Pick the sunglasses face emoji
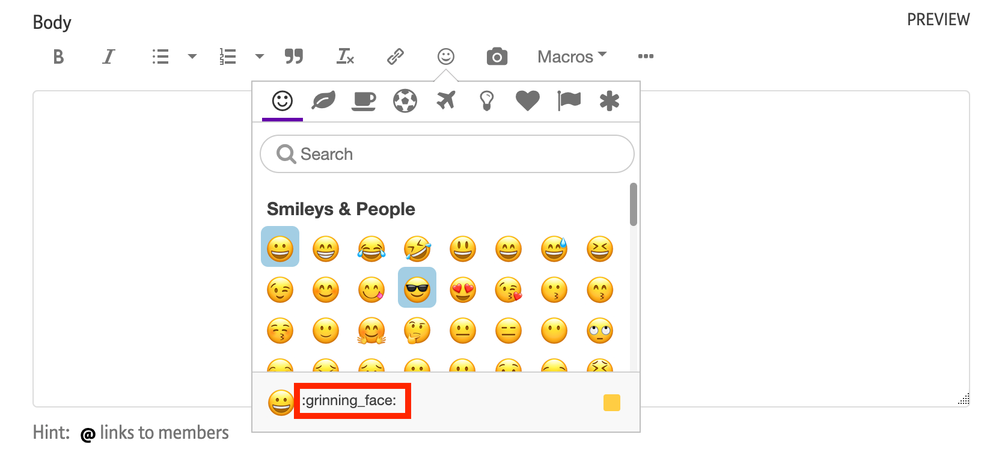 tap(417, 288)
